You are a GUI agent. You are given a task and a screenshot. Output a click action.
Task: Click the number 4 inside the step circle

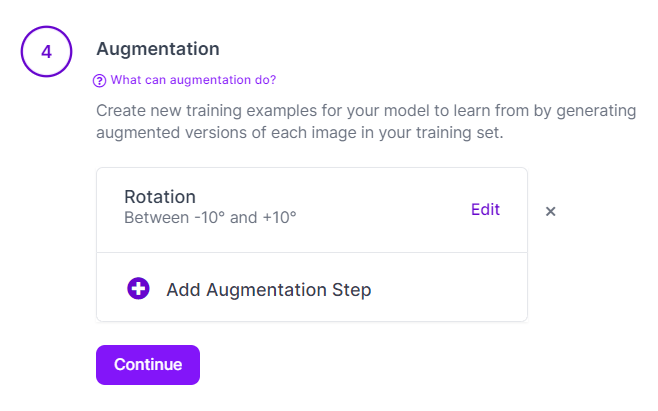tap(46, 53)
